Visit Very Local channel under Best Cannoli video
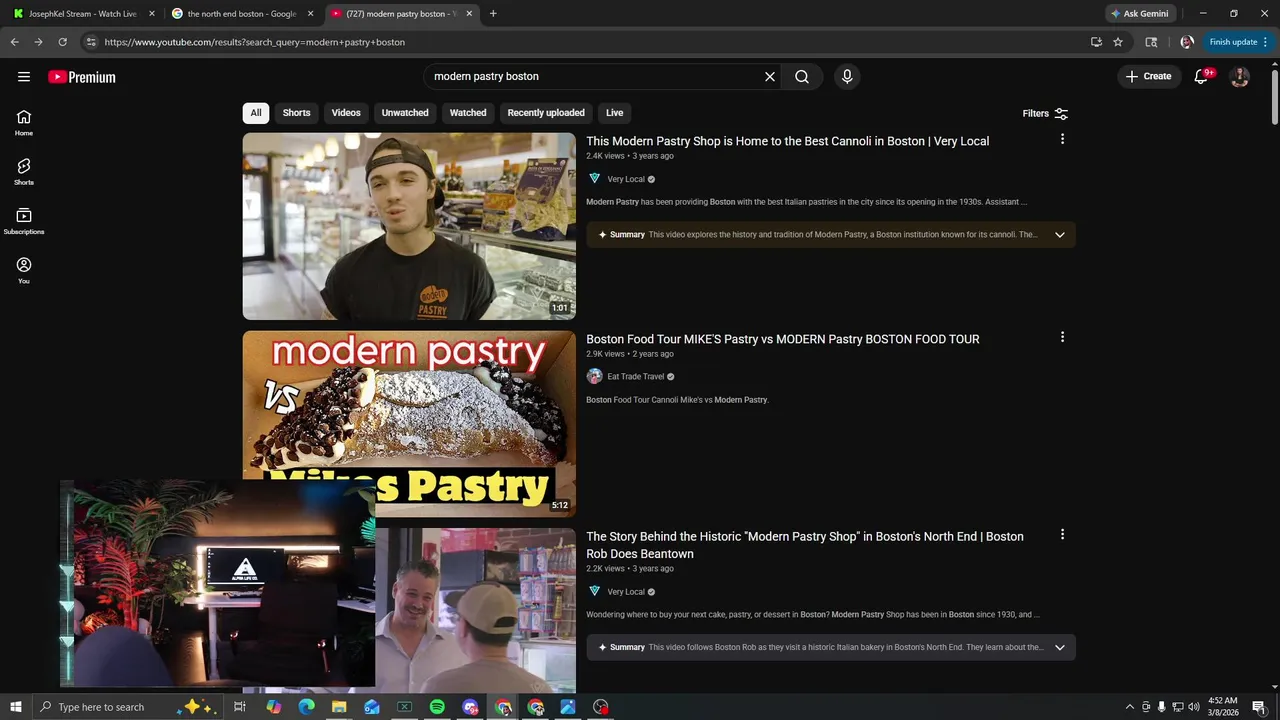 (x=625, y=179)
